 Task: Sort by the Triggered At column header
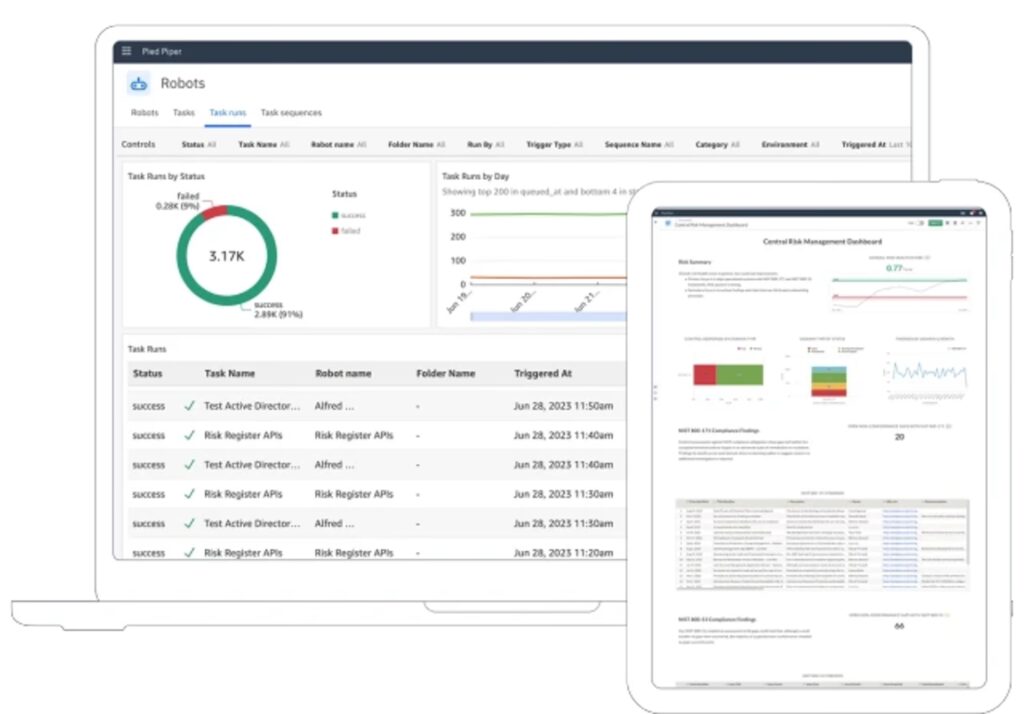[542, 373]
